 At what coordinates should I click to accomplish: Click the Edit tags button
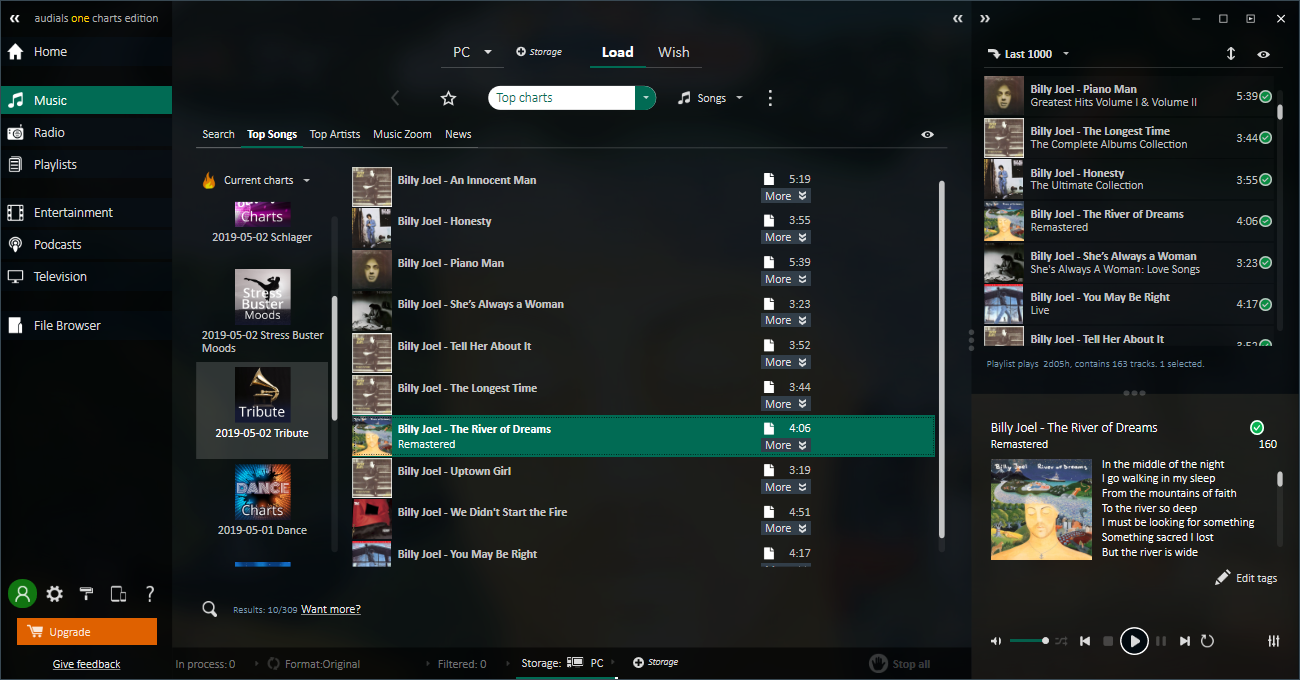pyautogui.click(x=1246, y=578)
